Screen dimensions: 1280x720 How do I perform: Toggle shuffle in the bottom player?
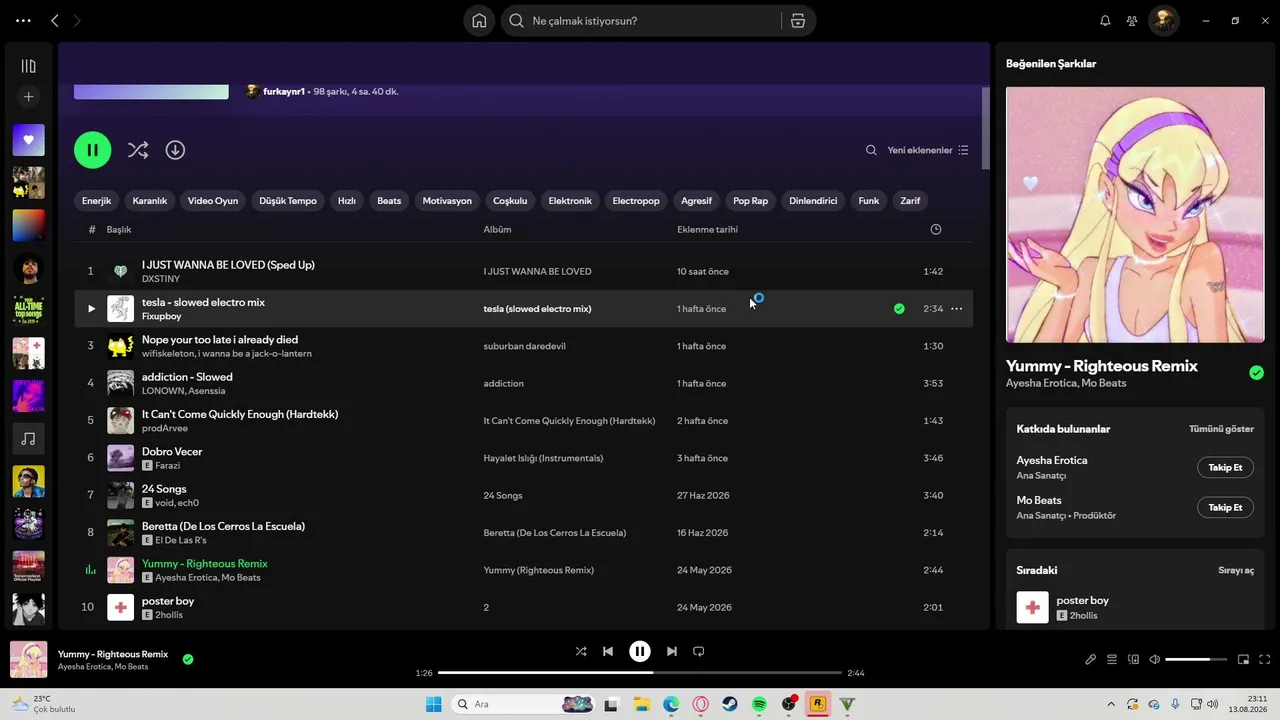pos(581,651)
